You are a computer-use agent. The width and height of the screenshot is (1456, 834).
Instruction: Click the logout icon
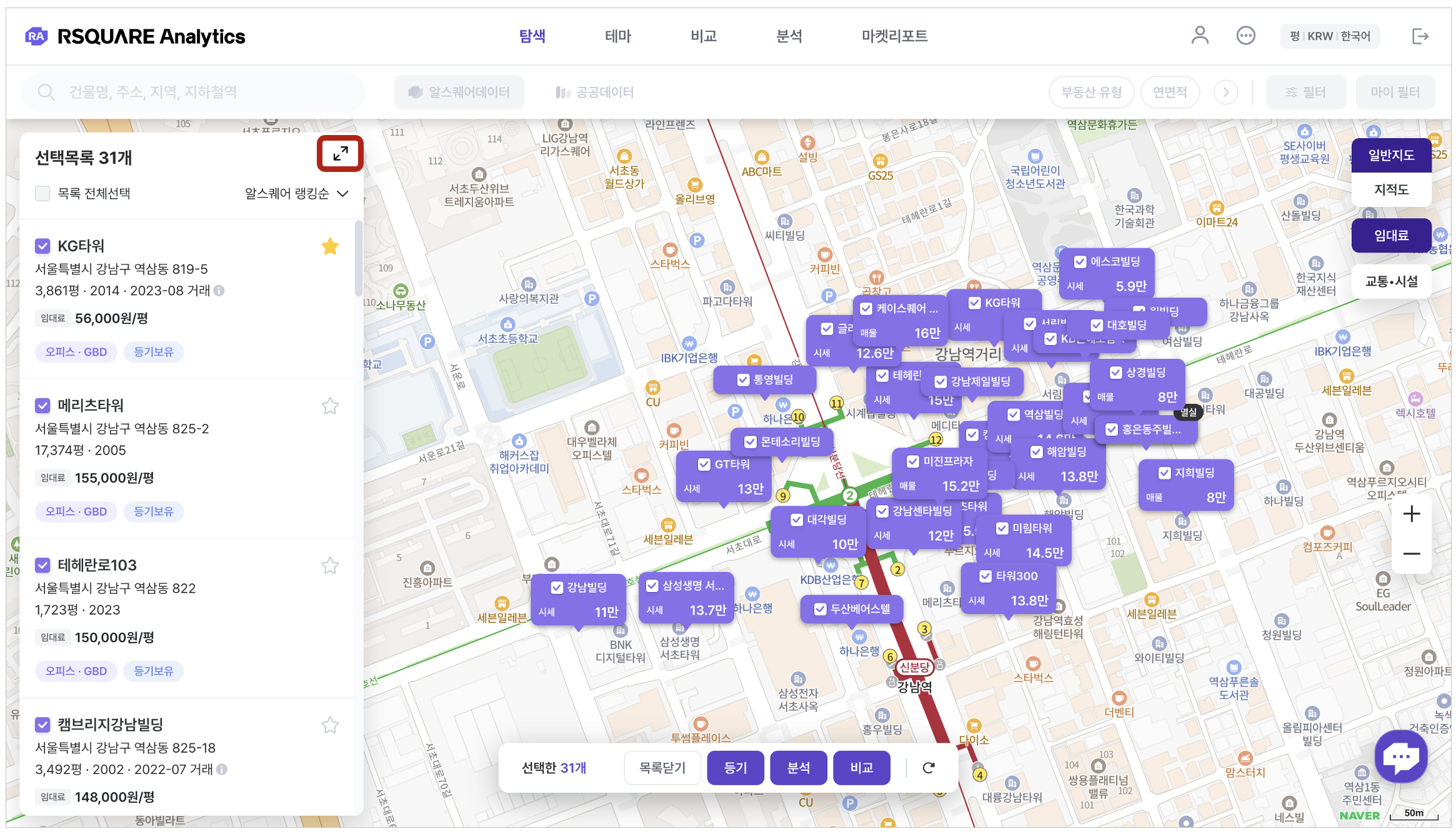tap(1420, 36)
